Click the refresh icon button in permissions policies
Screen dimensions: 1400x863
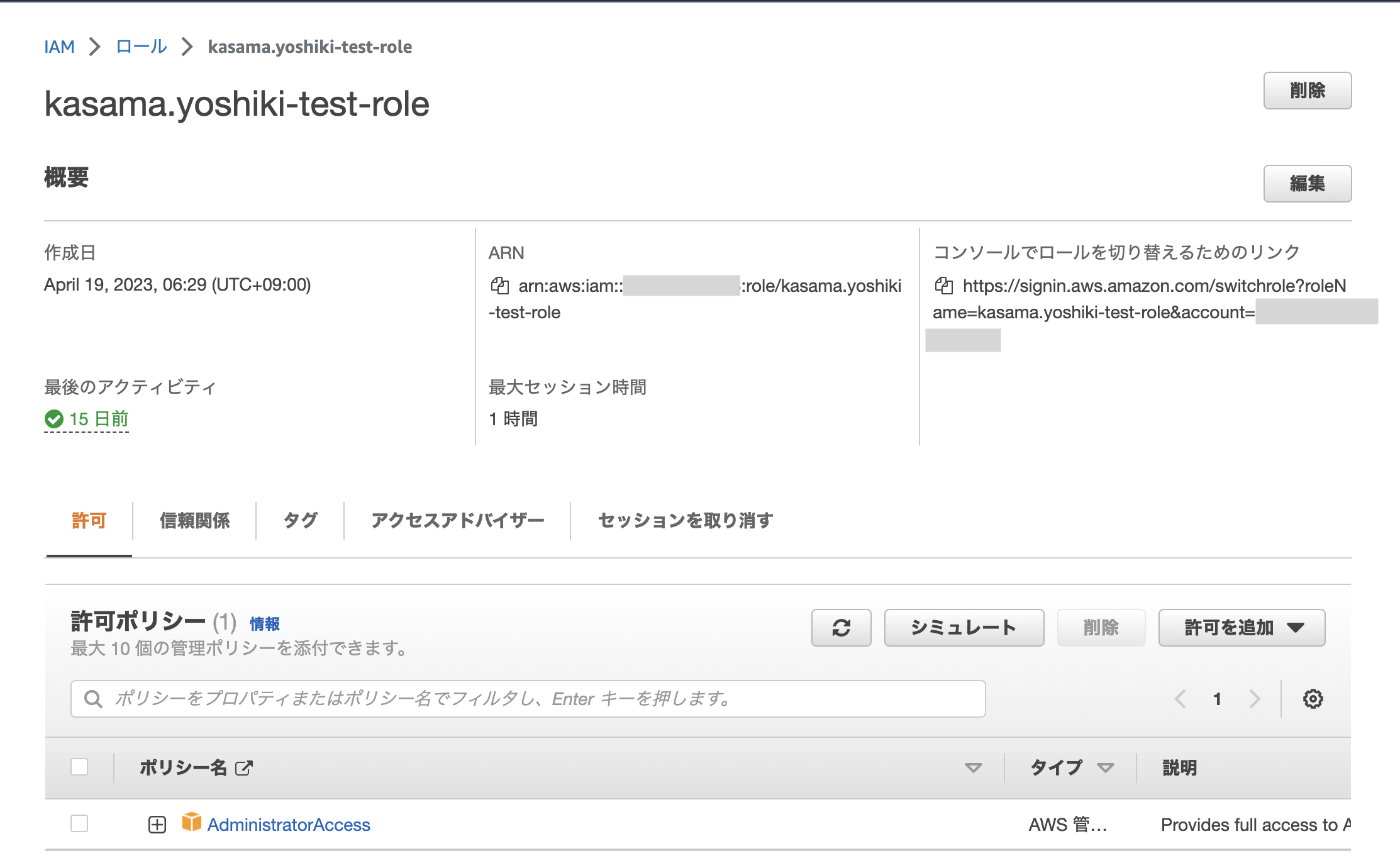[x=841, y=627]
